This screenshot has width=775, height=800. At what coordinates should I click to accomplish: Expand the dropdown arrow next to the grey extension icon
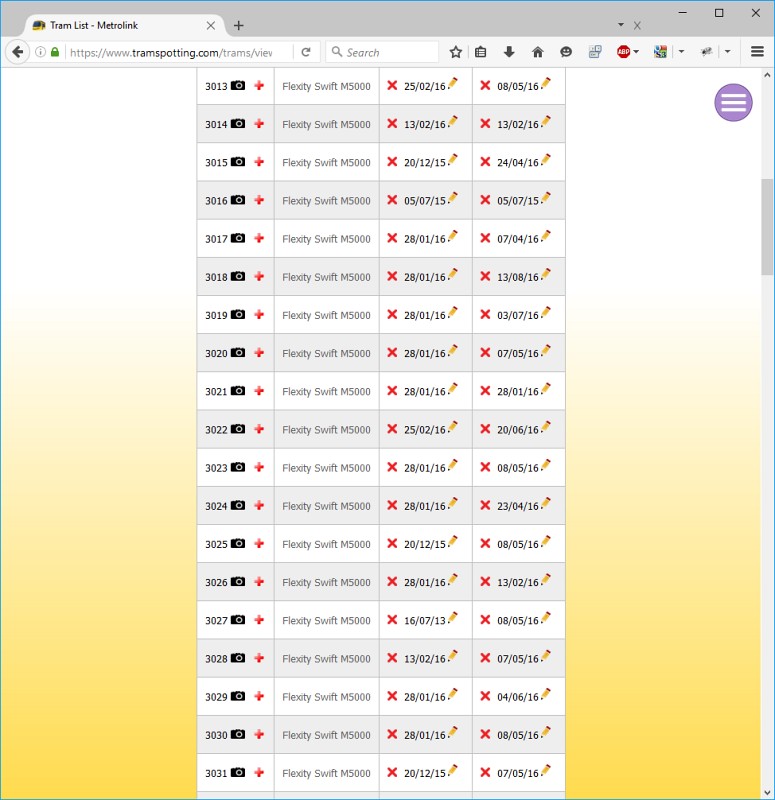(728, 52)
